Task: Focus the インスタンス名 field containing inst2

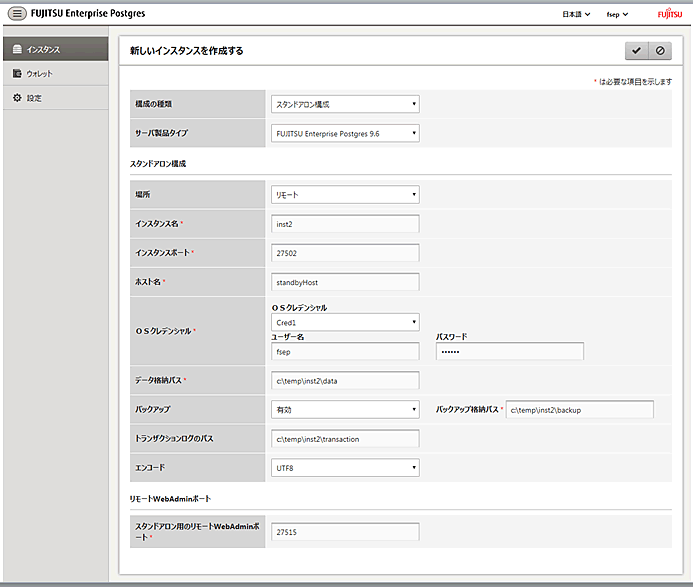Action: (x=345, y=224)
